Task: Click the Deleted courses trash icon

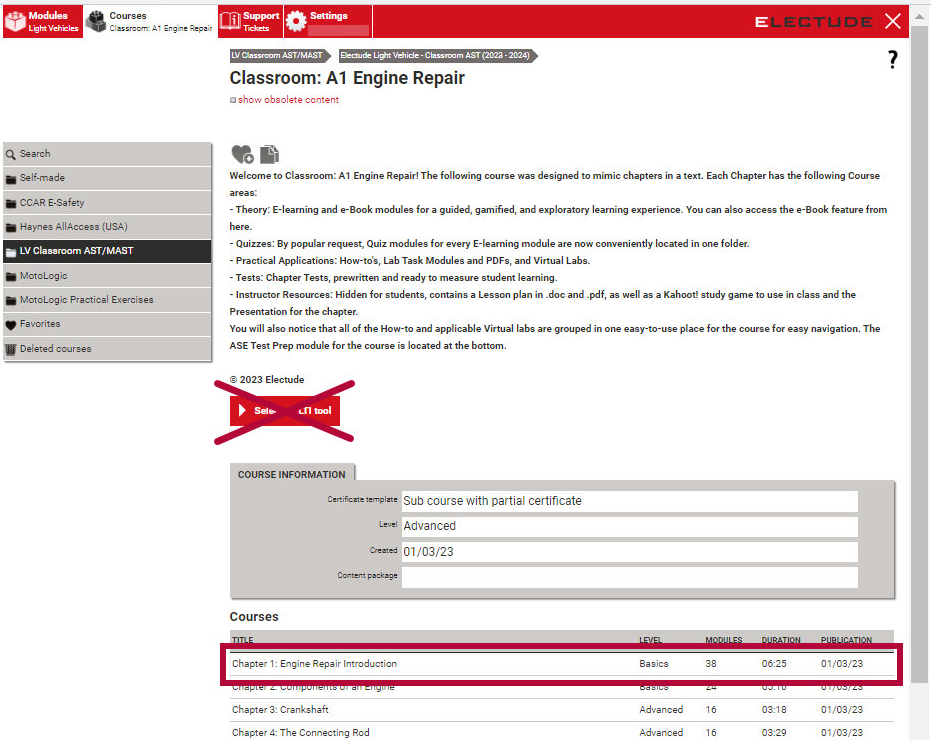Action: tap(11, 350)
